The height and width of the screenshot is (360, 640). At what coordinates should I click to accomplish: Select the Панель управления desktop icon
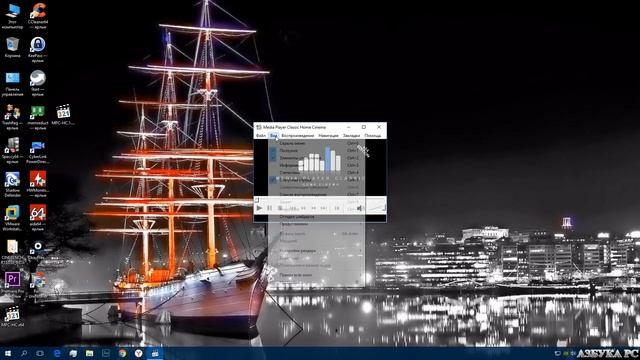coord(12,84)
